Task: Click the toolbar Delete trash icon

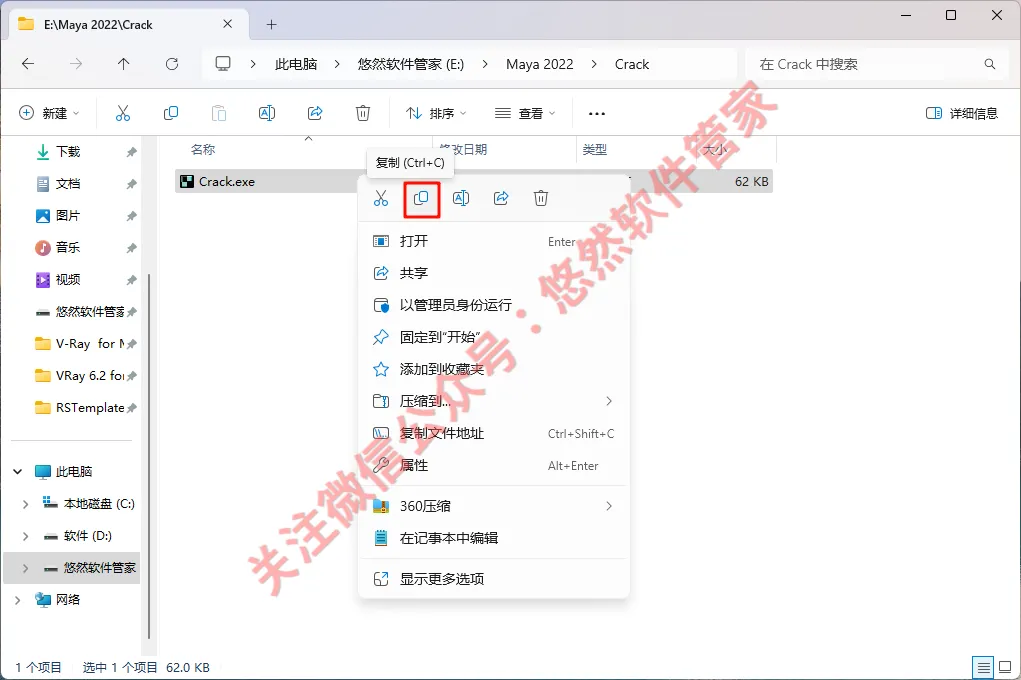Action: click(363, 113)
